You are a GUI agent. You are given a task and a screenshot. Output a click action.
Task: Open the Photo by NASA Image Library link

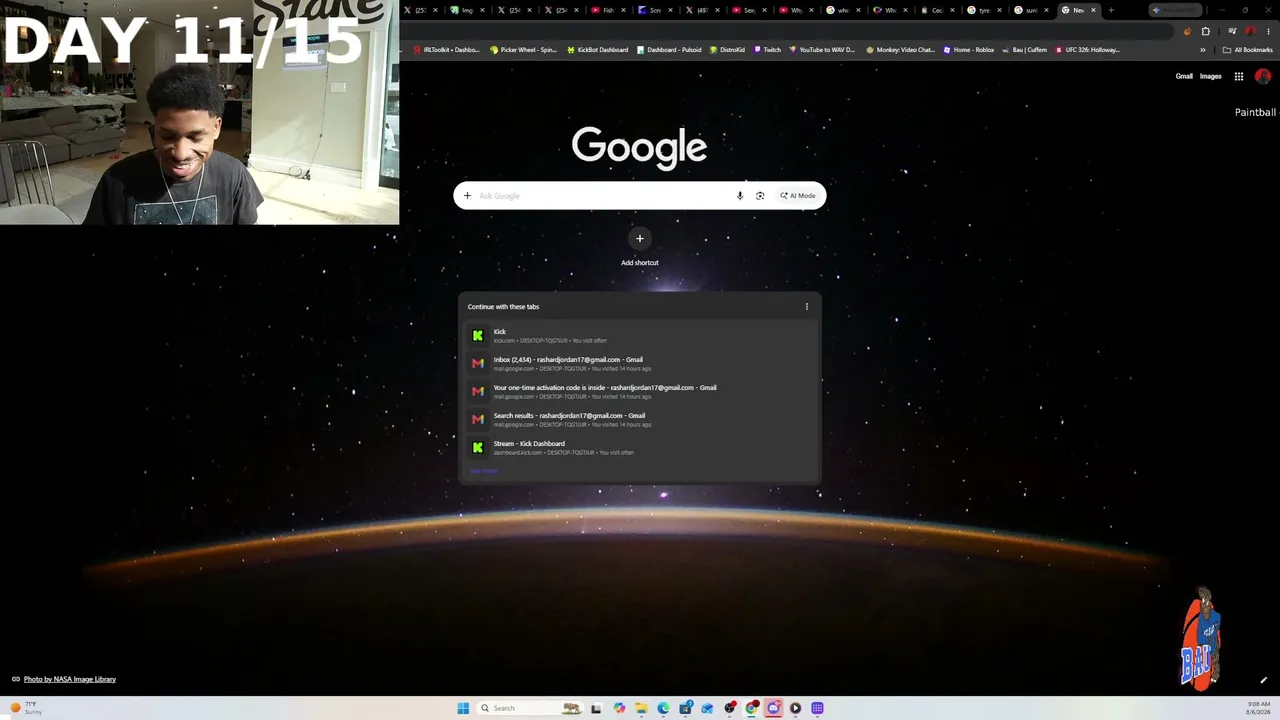pos(70,680)
